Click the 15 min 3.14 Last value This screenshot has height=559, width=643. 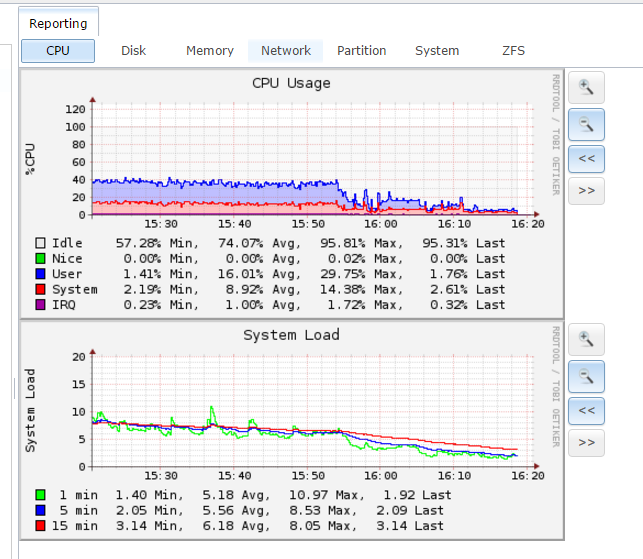pos(410,526)
